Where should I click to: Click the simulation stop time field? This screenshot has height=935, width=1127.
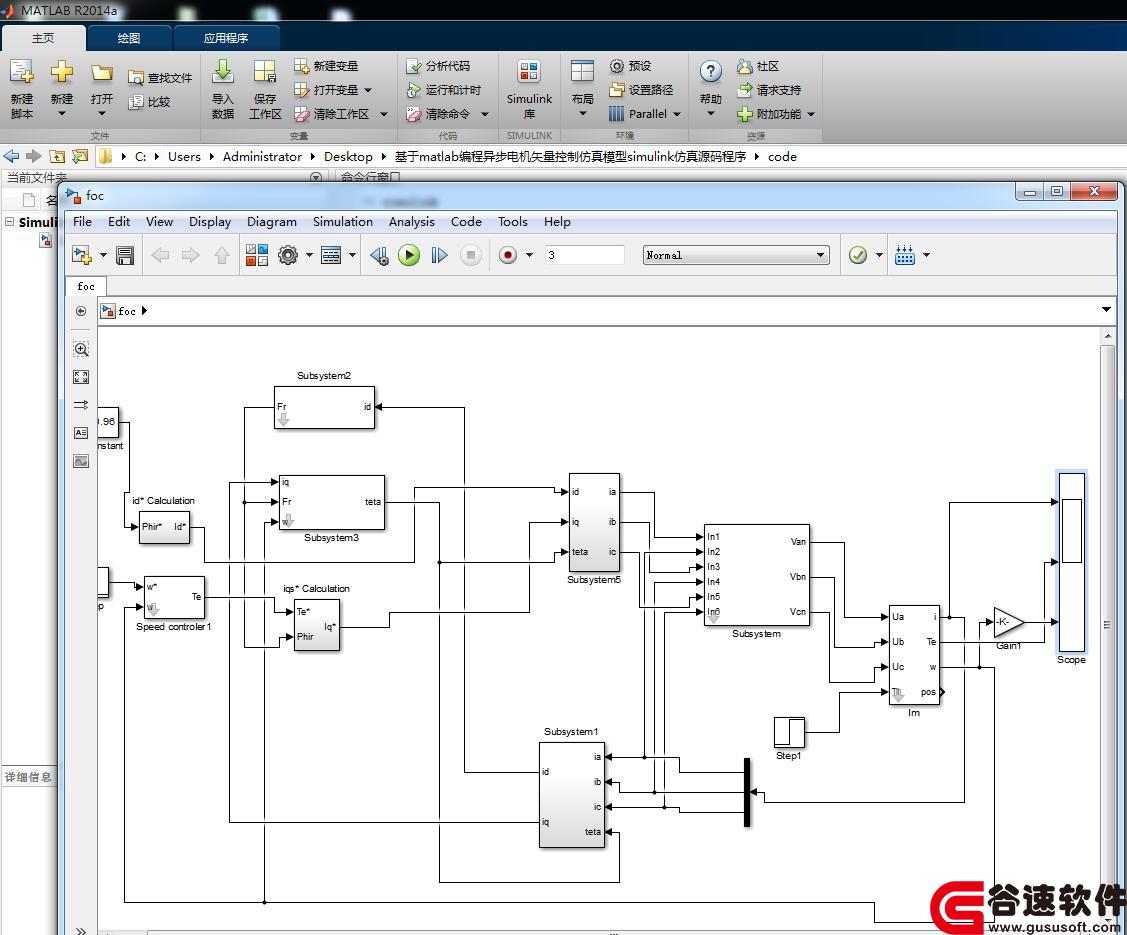tap(584, 255)
